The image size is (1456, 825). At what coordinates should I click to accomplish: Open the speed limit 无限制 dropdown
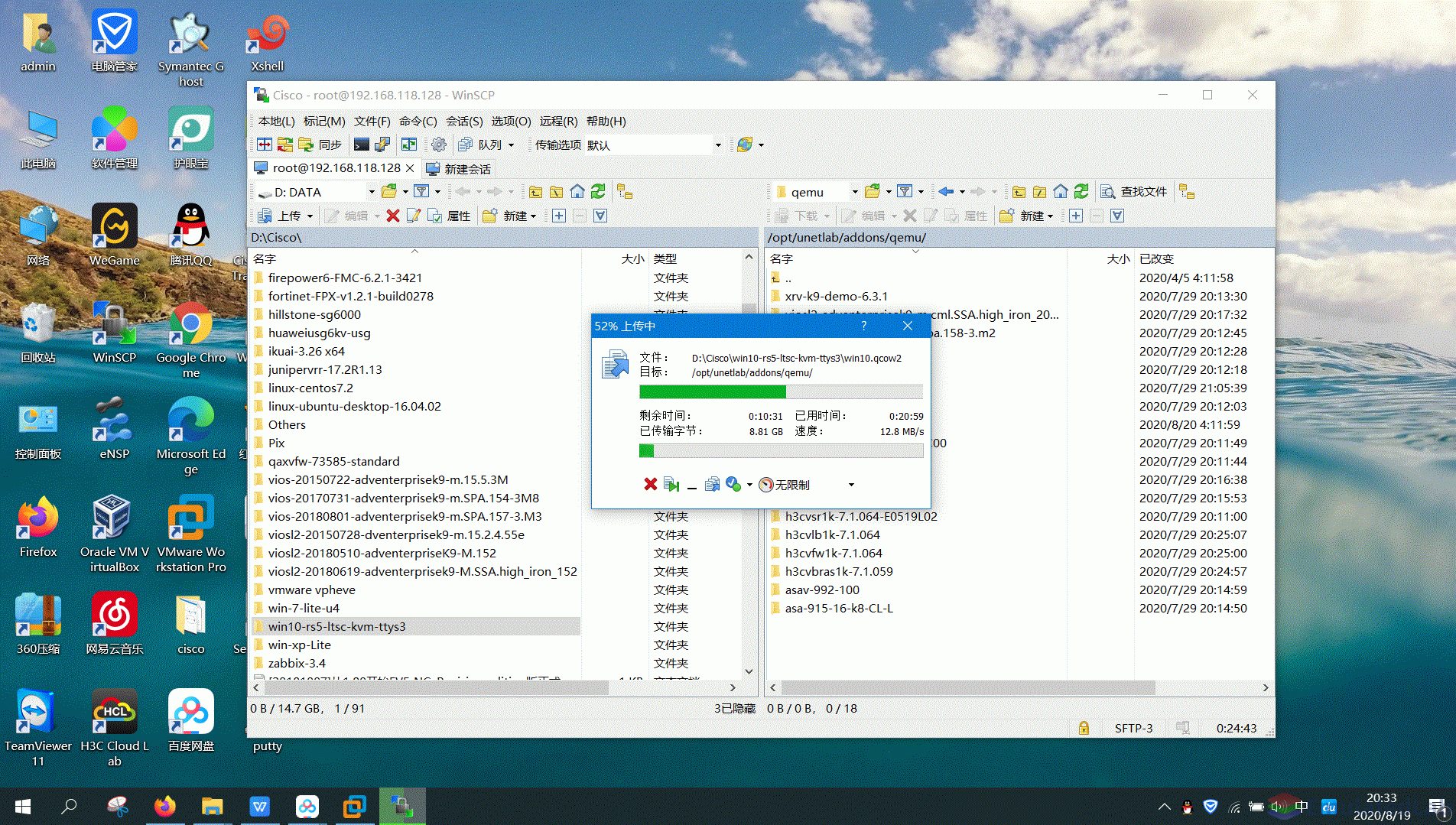pos(851,485)
